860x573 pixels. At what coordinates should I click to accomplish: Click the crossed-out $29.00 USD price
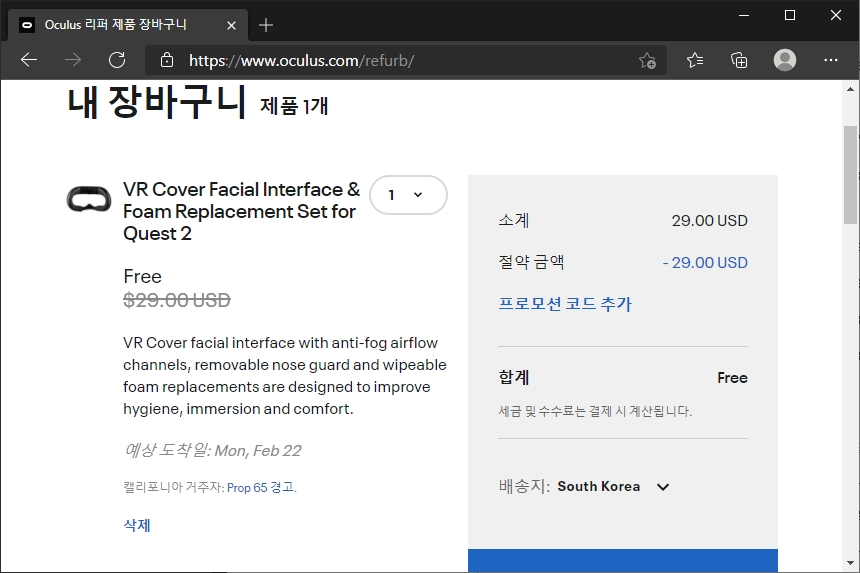coord(177,300)
